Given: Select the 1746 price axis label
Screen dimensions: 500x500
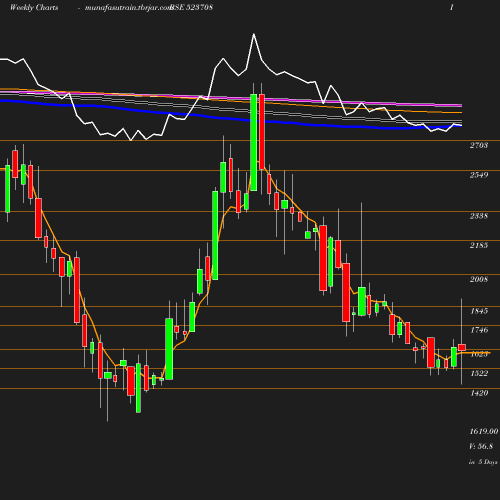Looking at the screenshot, I should (x=479, y=330).
